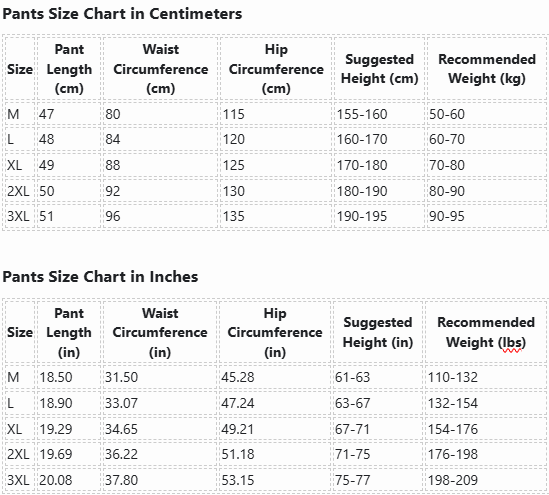Screen dimensions: 549x495
Task: Select cell with height 155-160
Action: point(379,114)
